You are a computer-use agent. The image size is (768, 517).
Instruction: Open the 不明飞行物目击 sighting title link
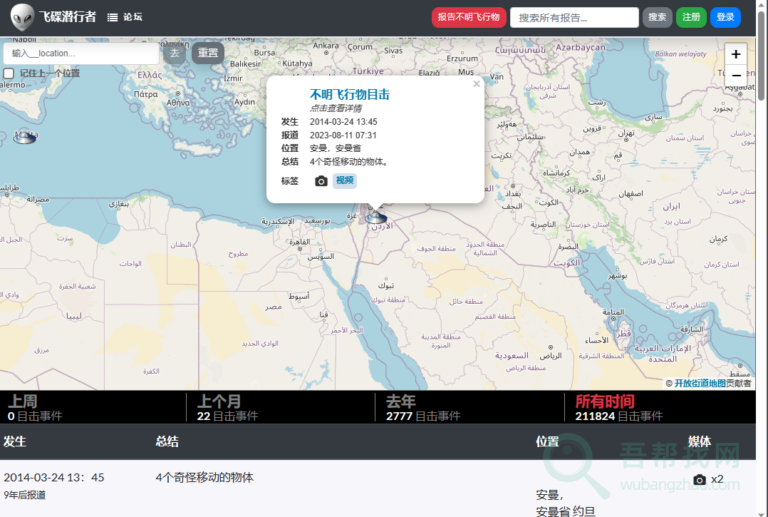[349, 94]
